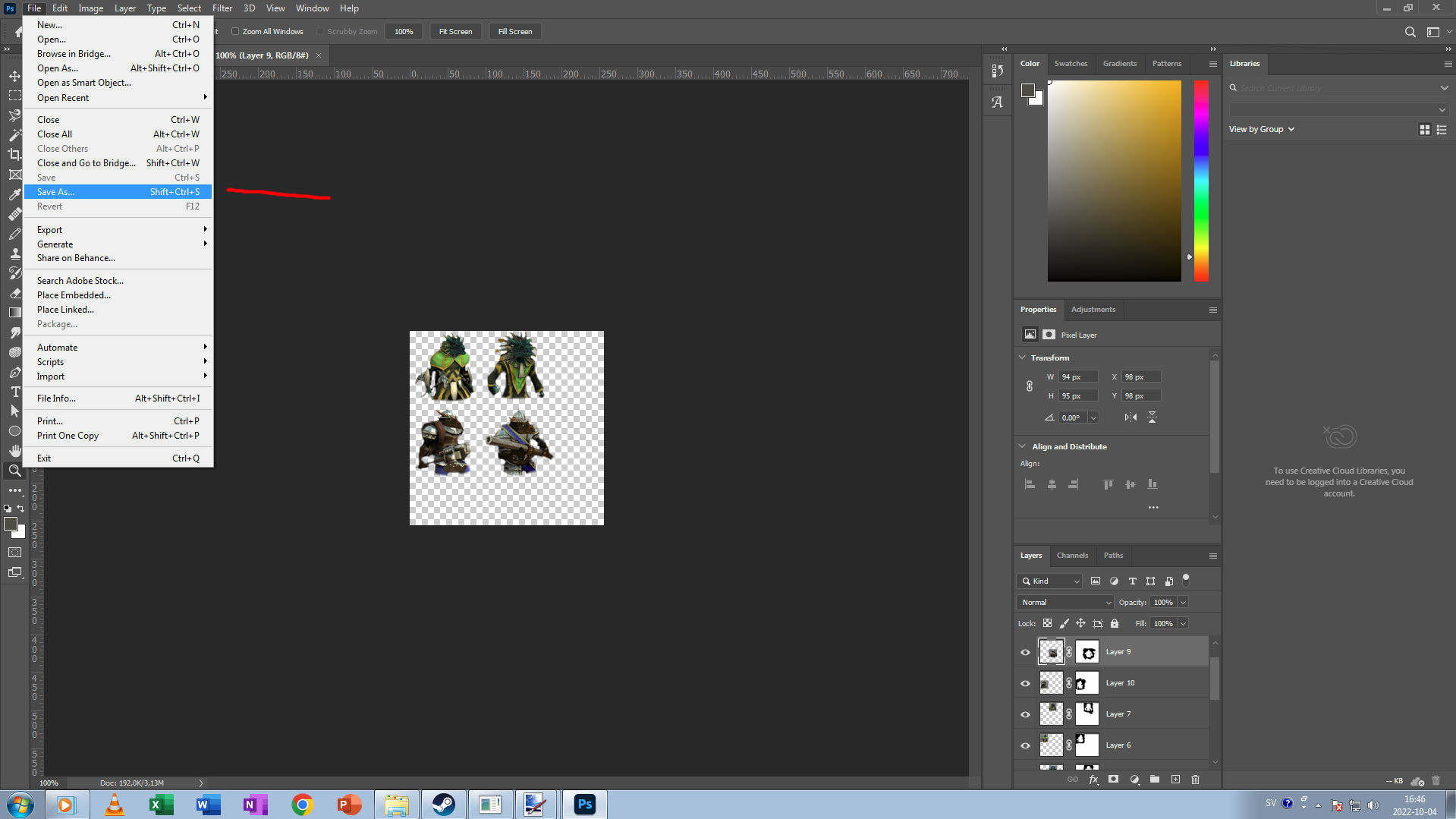Select the Layer 10 mask thumbnail
The width and height of the screenshot is (1456, 819).
coord(1086,683)
